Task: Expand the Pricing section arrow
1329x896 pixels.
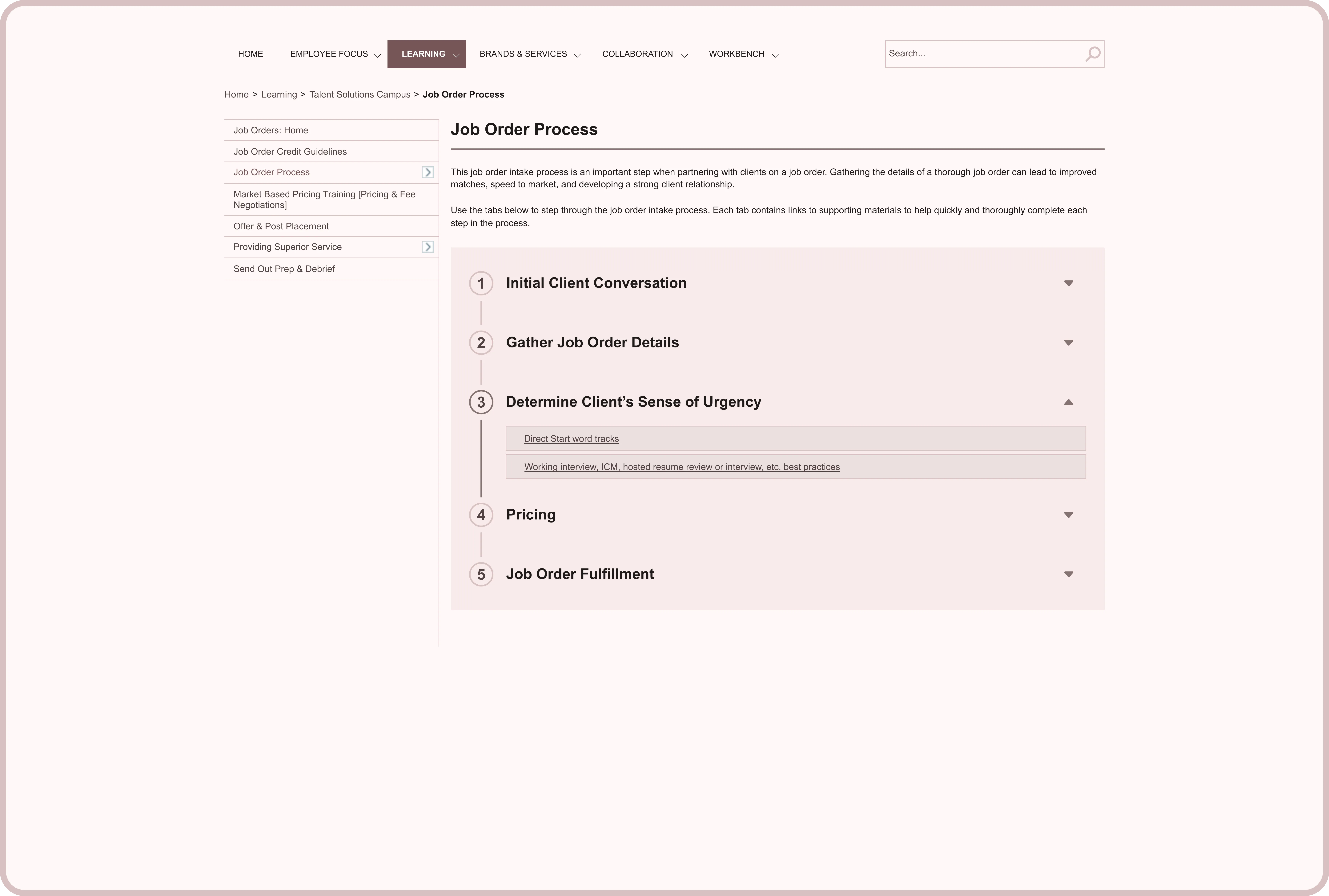Action: pyautogui.click(x=1068, y=515)
